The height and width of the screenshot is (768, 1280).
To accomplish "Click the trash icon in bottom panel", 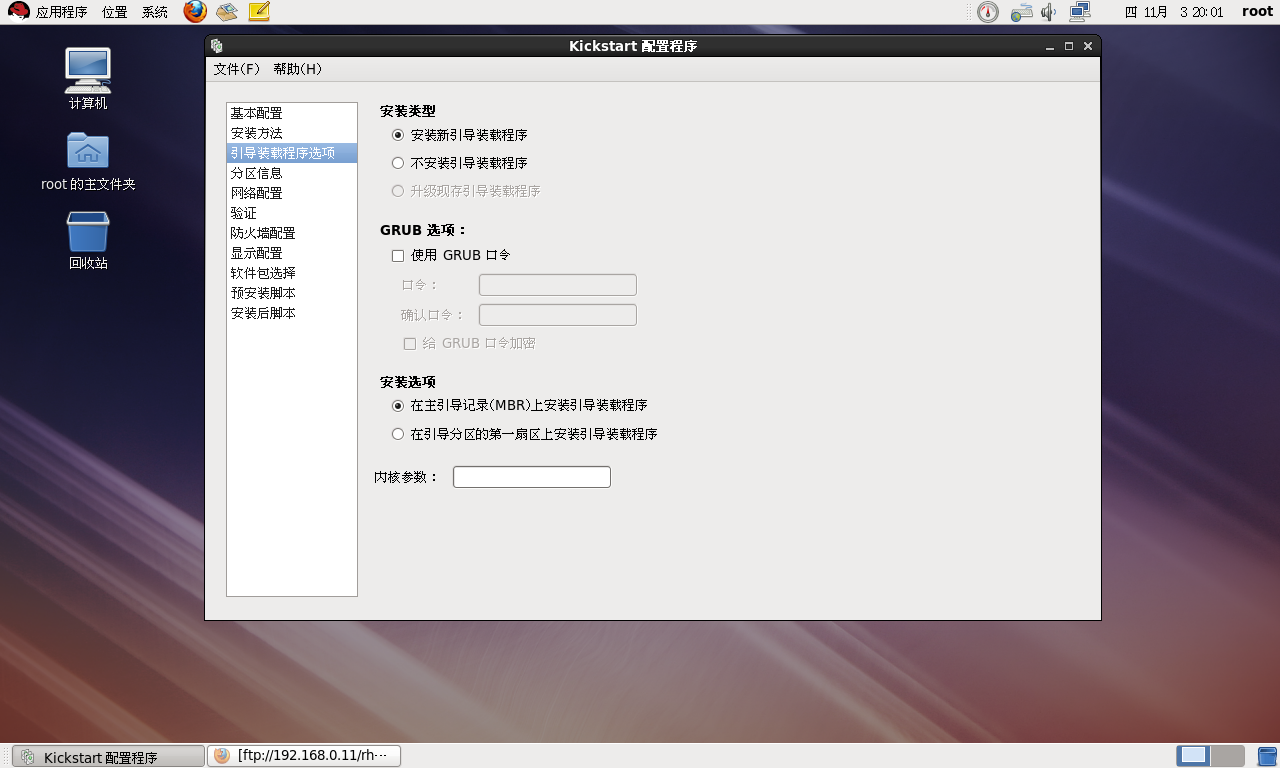I will click(1267, 756).
